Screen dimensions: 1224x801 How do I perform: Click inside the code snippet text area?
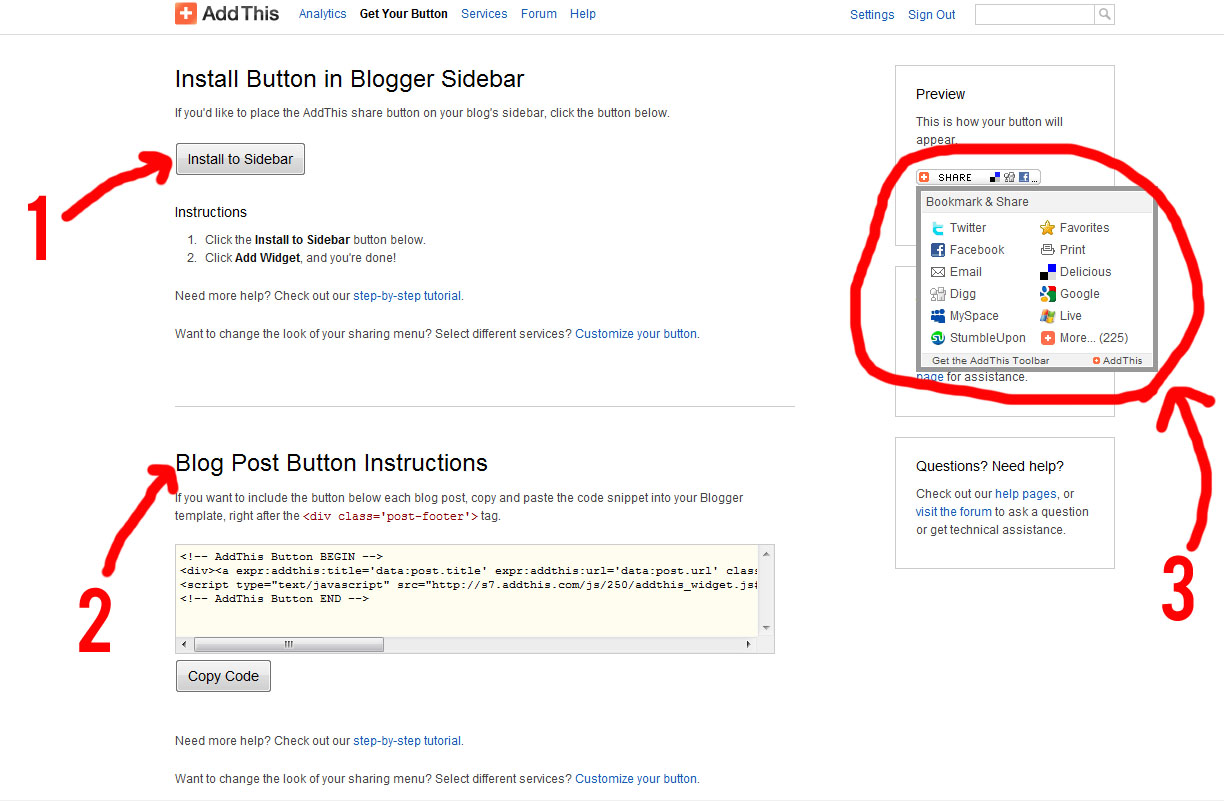tap(467, 590)
